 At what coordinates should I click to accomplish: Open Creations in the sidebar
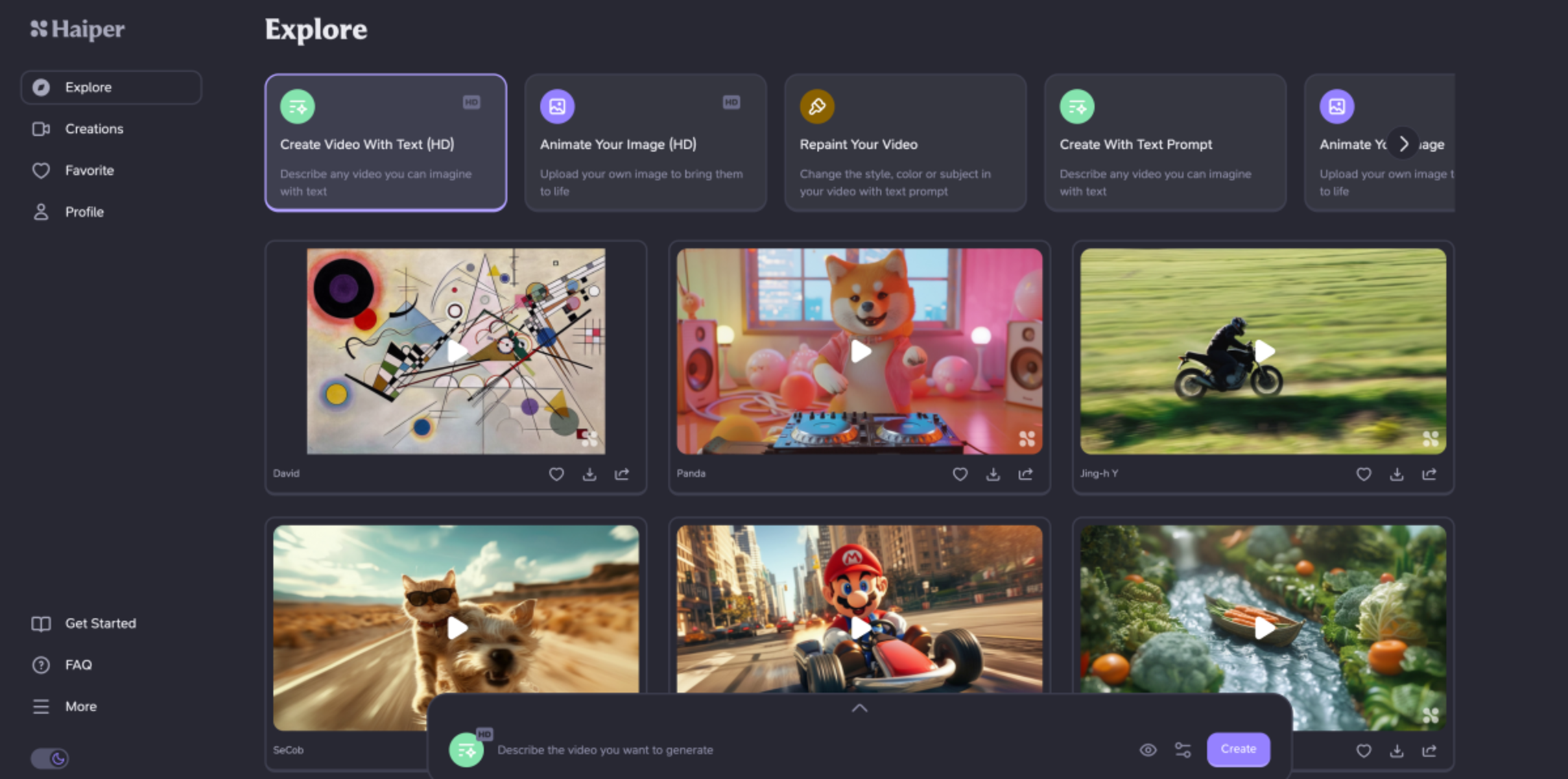[x=93, y=129]
